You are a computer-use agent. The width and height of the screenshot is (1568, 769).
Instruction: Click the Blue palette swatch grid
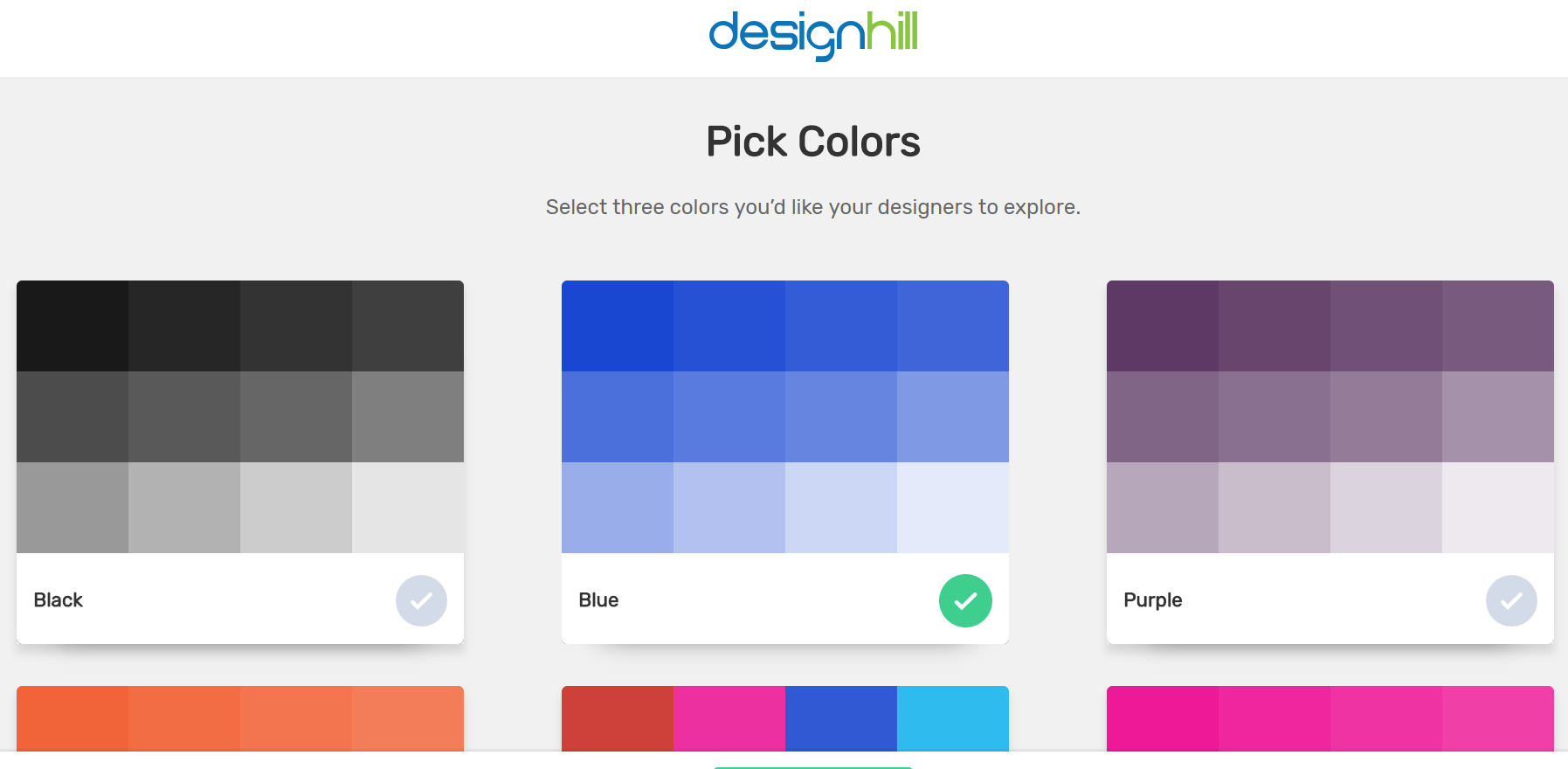coord(784,416)
